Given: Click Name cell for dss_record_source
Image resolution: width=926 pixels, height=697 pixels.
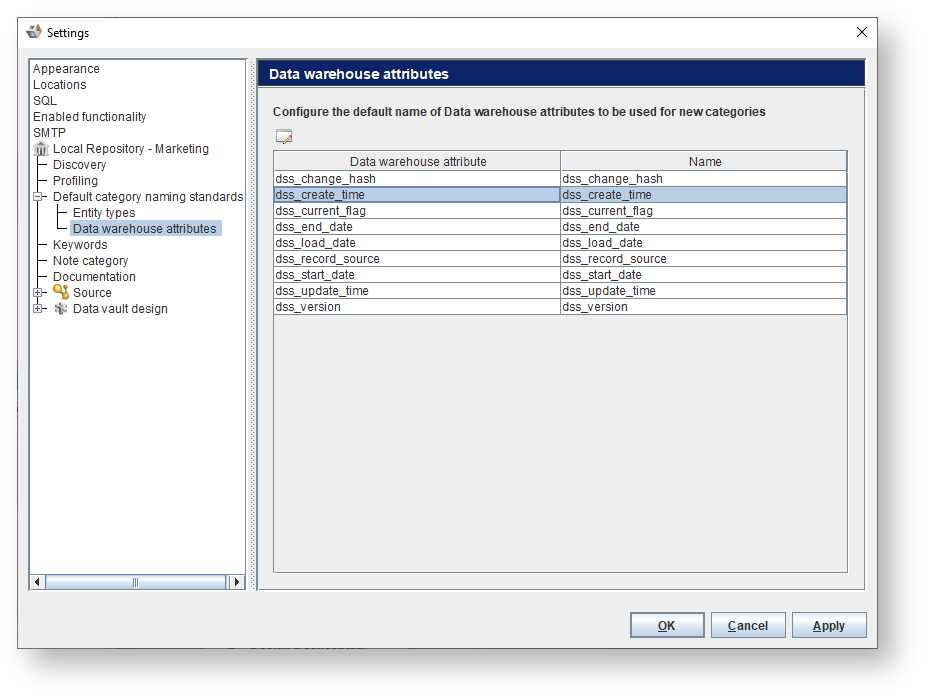Looking at the screenshot, I should click(x=703, y=258).
